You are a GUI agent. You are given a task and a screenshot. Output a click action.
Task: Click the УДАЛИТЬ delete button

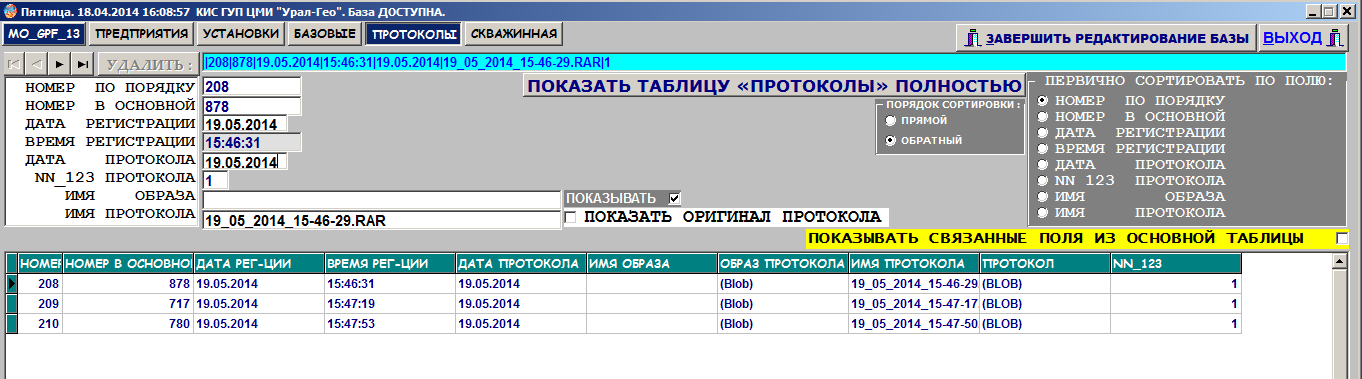[x=148, y=65]
